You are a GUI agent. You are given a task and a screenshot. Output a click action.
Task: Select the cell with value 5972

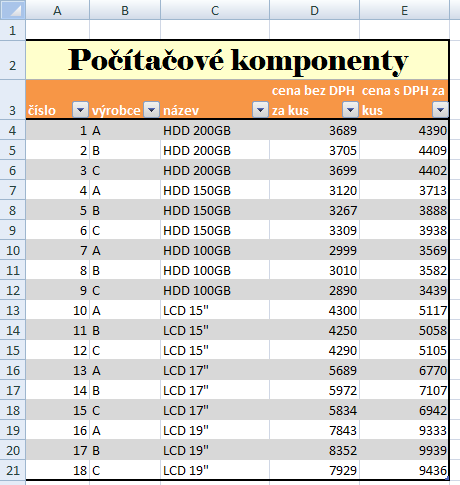point(314,390)
